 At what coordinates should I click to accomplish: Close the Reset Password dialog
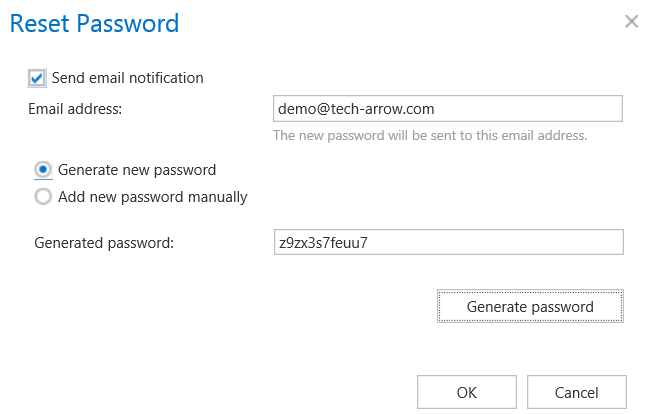[631, 21]
